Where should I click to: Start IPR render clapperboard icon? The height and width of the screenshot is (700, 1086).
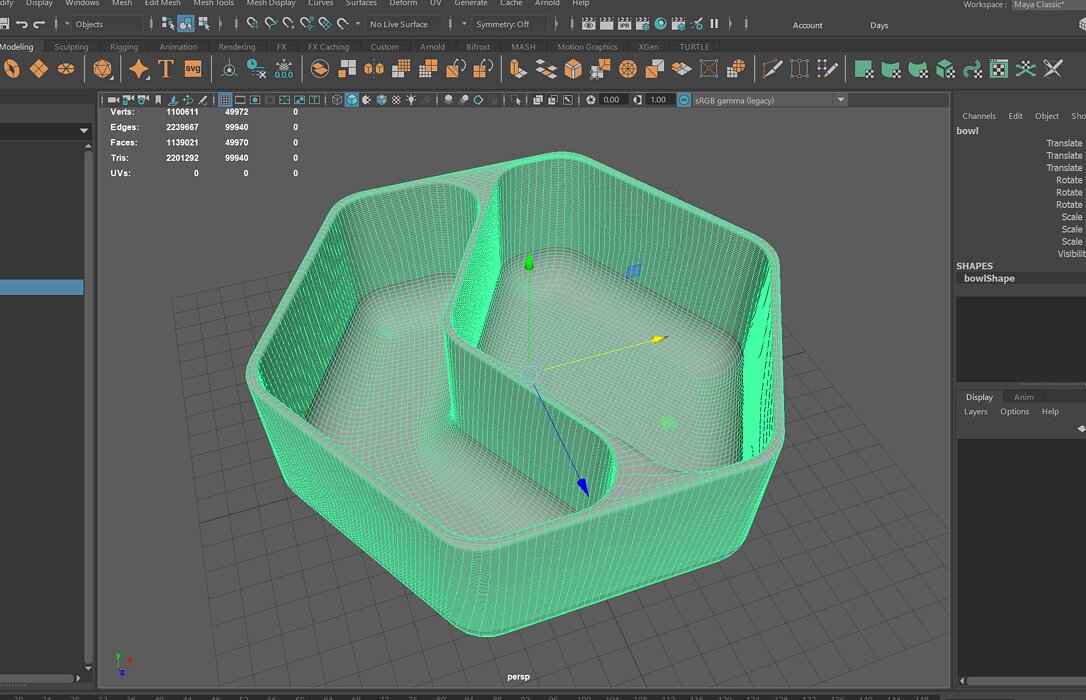click(x=624, y=24)
